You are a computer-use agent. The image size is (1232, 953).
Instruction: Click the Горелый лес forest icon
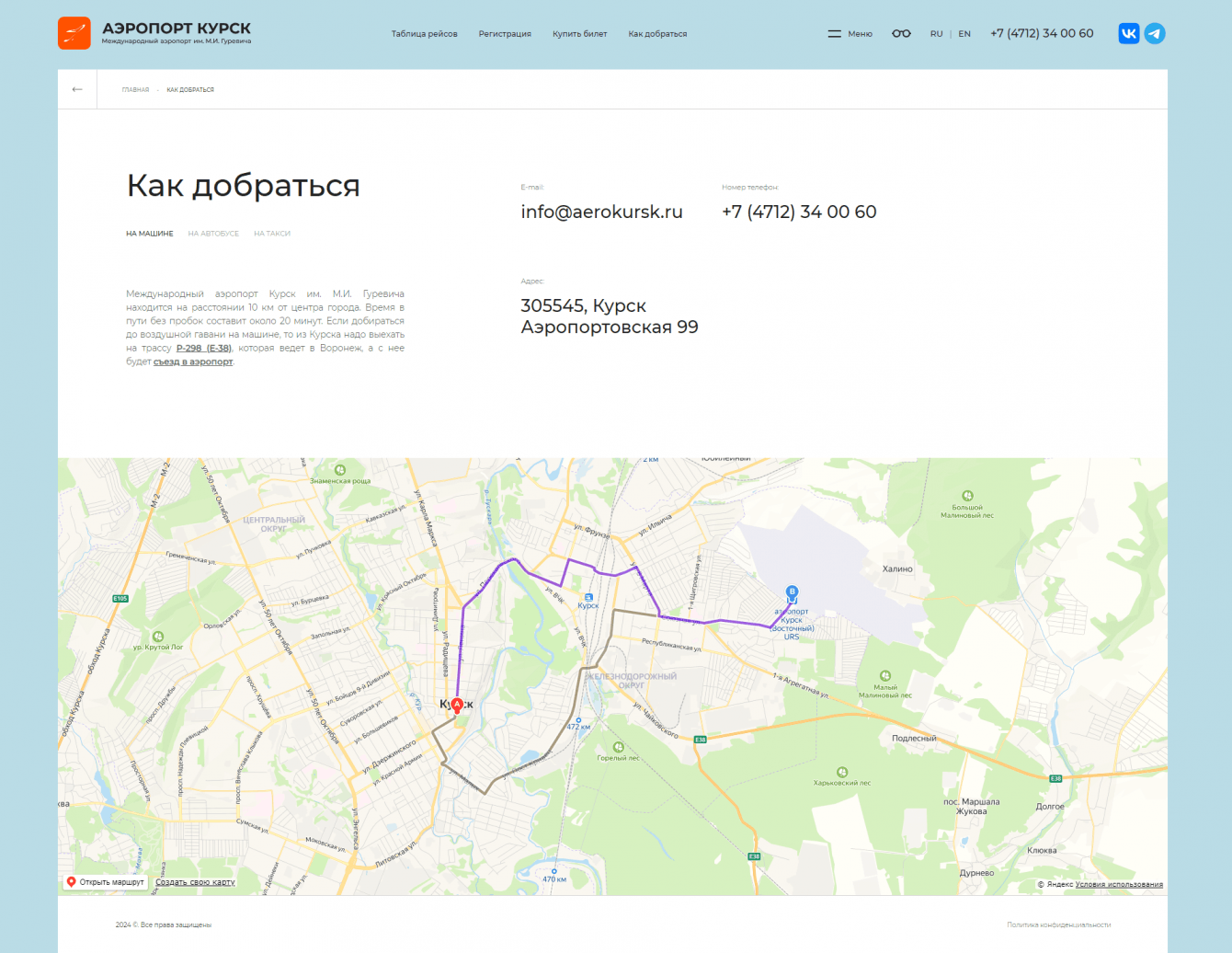[x=618, y=747]
